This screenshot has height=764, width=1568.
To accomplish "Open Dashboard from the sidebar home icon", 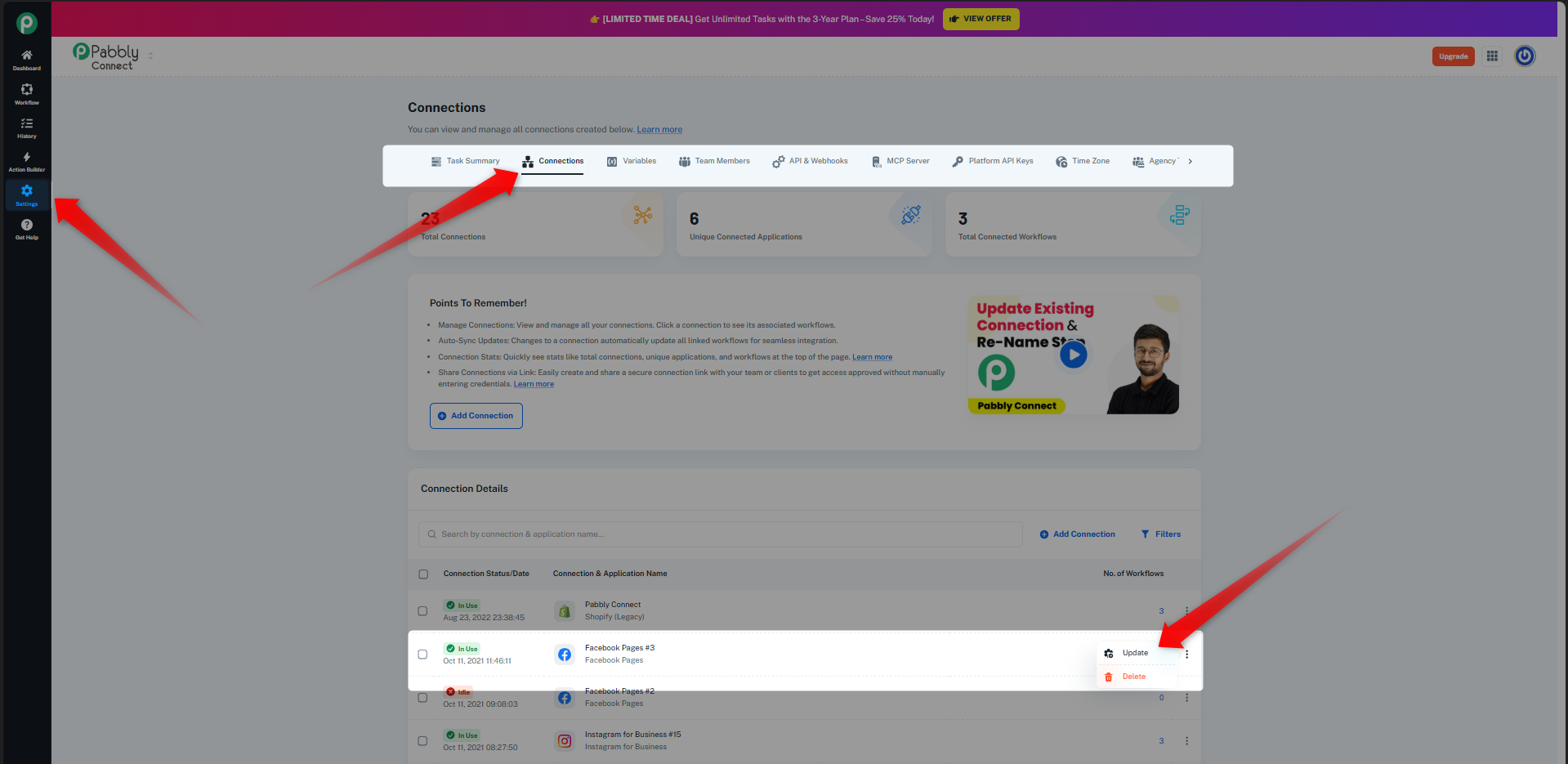I will tap(26, 60).
